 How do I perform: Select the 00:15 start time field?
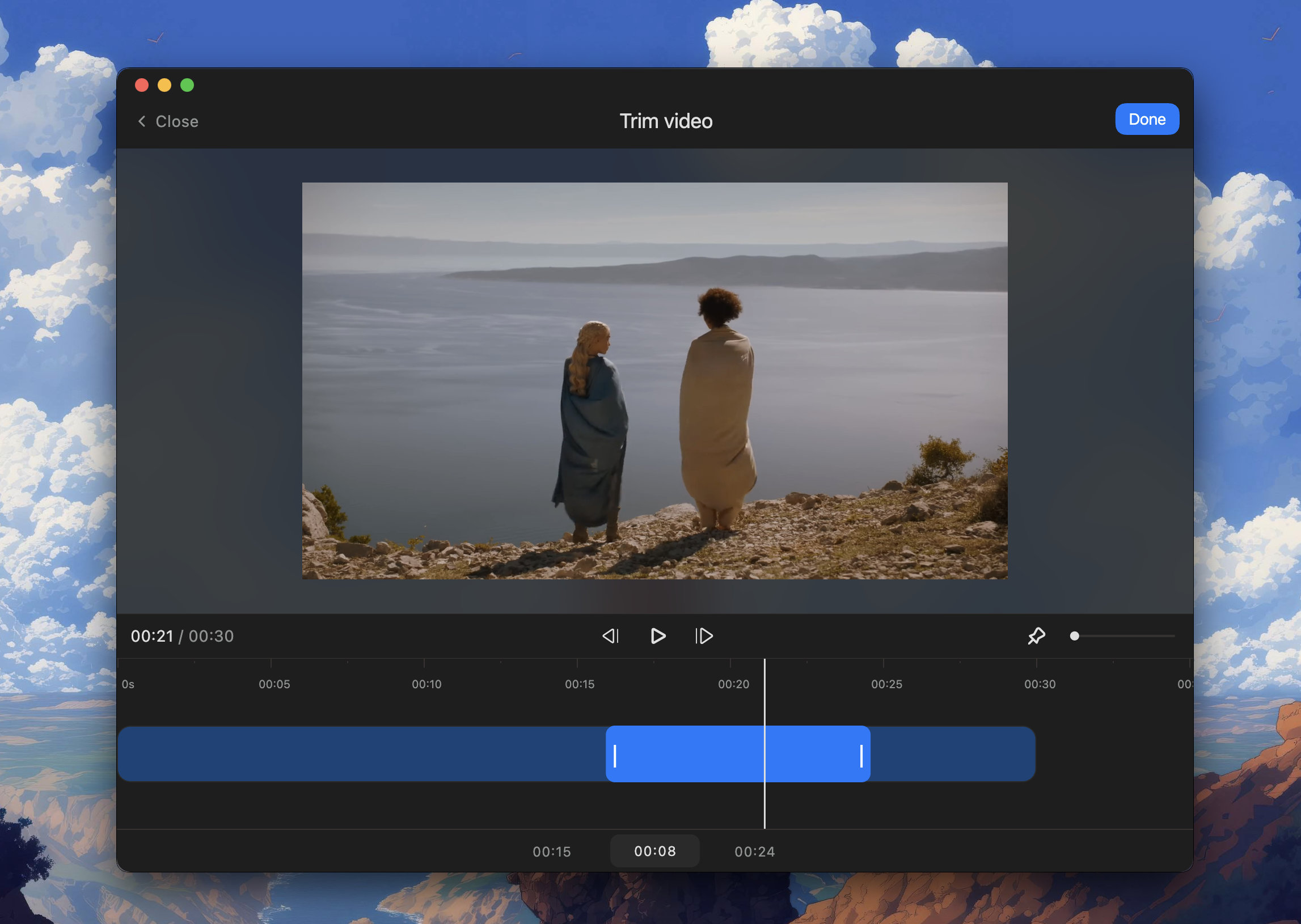551,851
